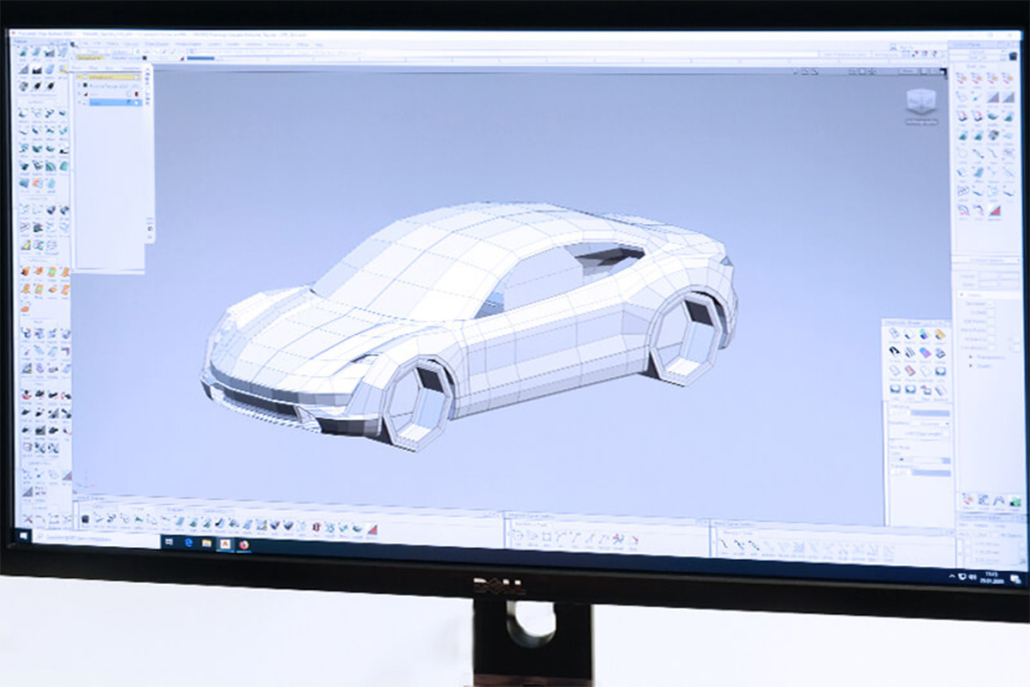
Task: Click the user account icon above viewport
Action: coord(893,47)
